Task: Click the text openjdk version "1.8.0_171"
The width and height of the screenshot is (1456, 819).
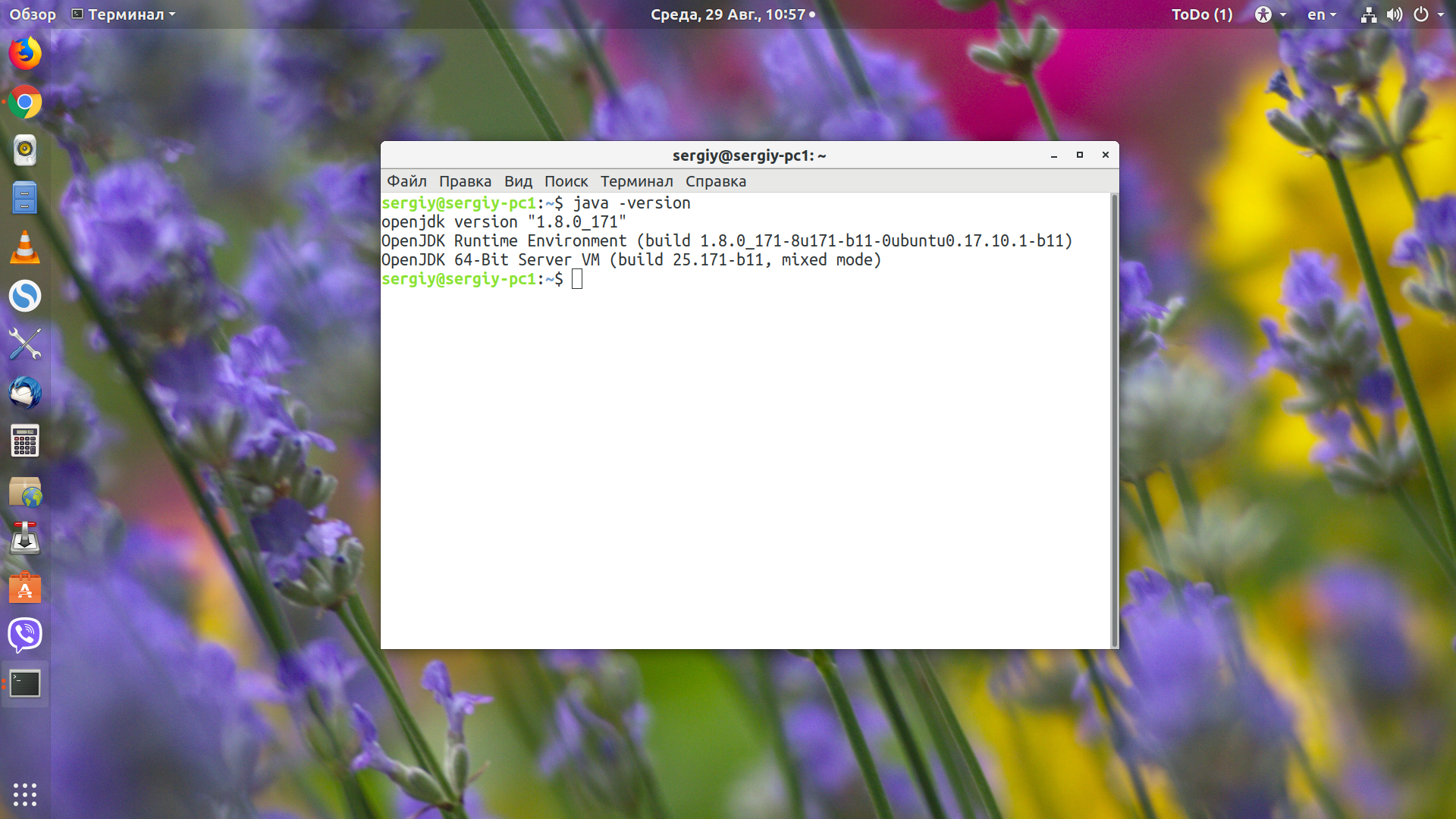Action: [504, 222]
